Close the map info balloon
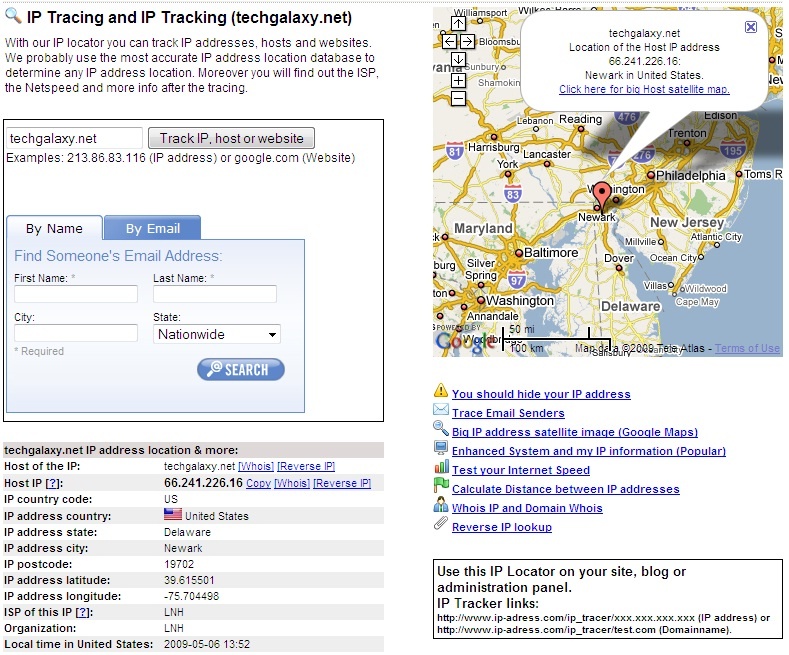This screenshot has width=789, height=655. (x=750, y=27)
